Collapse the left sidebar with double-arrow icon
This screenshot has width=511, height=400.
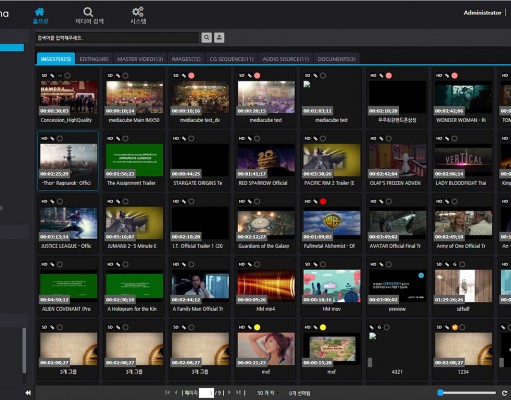28,393
